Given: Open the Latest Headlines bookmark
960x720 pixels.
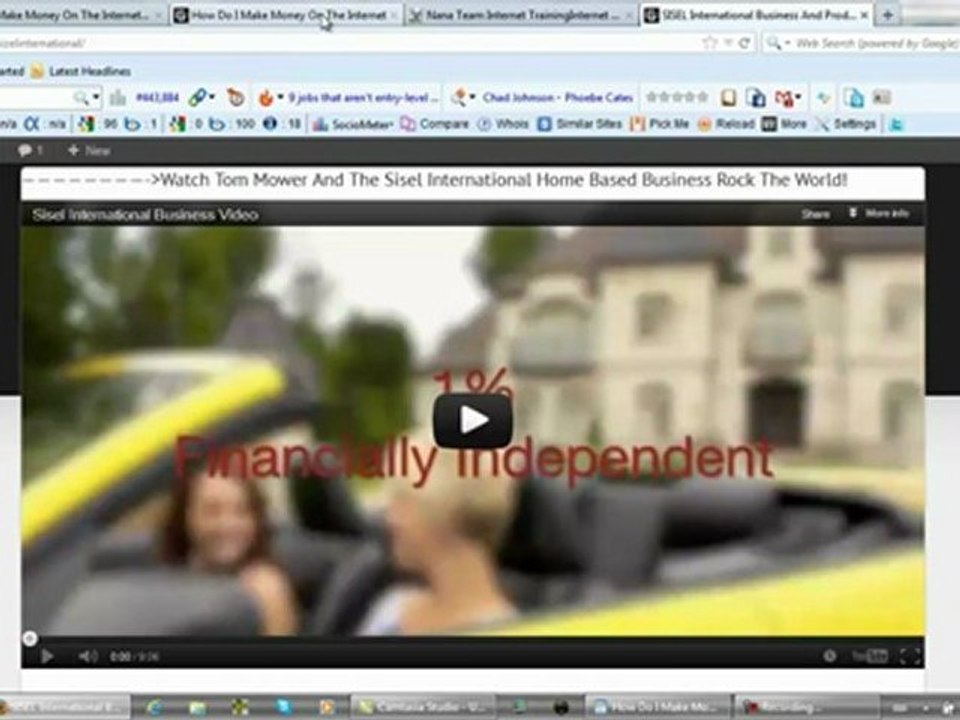Looking at the screenshot, I should (81, 72).
